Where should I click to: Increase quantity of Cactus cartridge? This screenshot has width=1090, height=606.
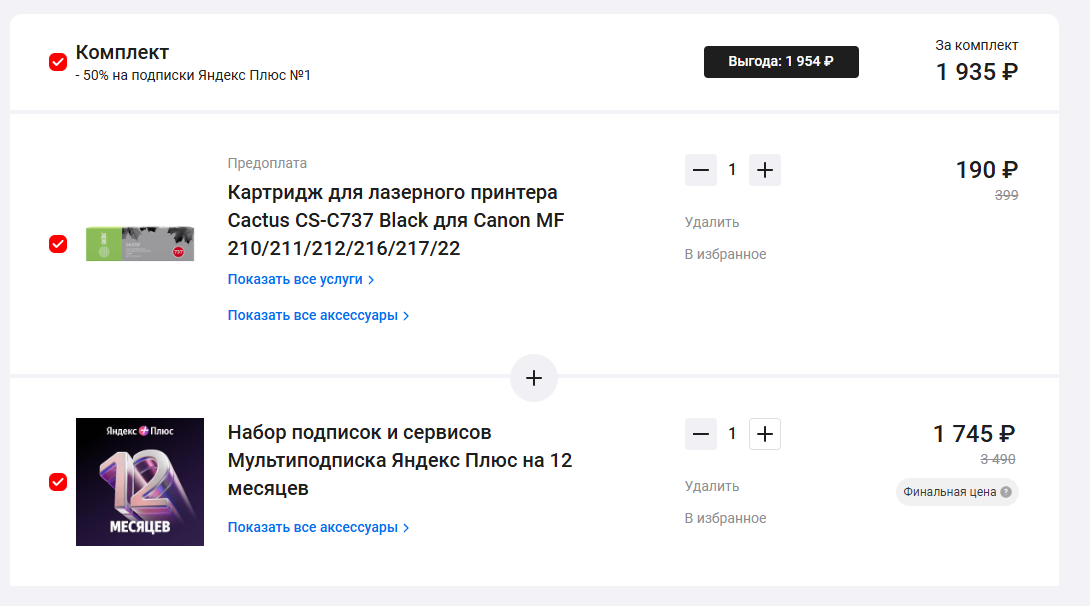(765, 170)
